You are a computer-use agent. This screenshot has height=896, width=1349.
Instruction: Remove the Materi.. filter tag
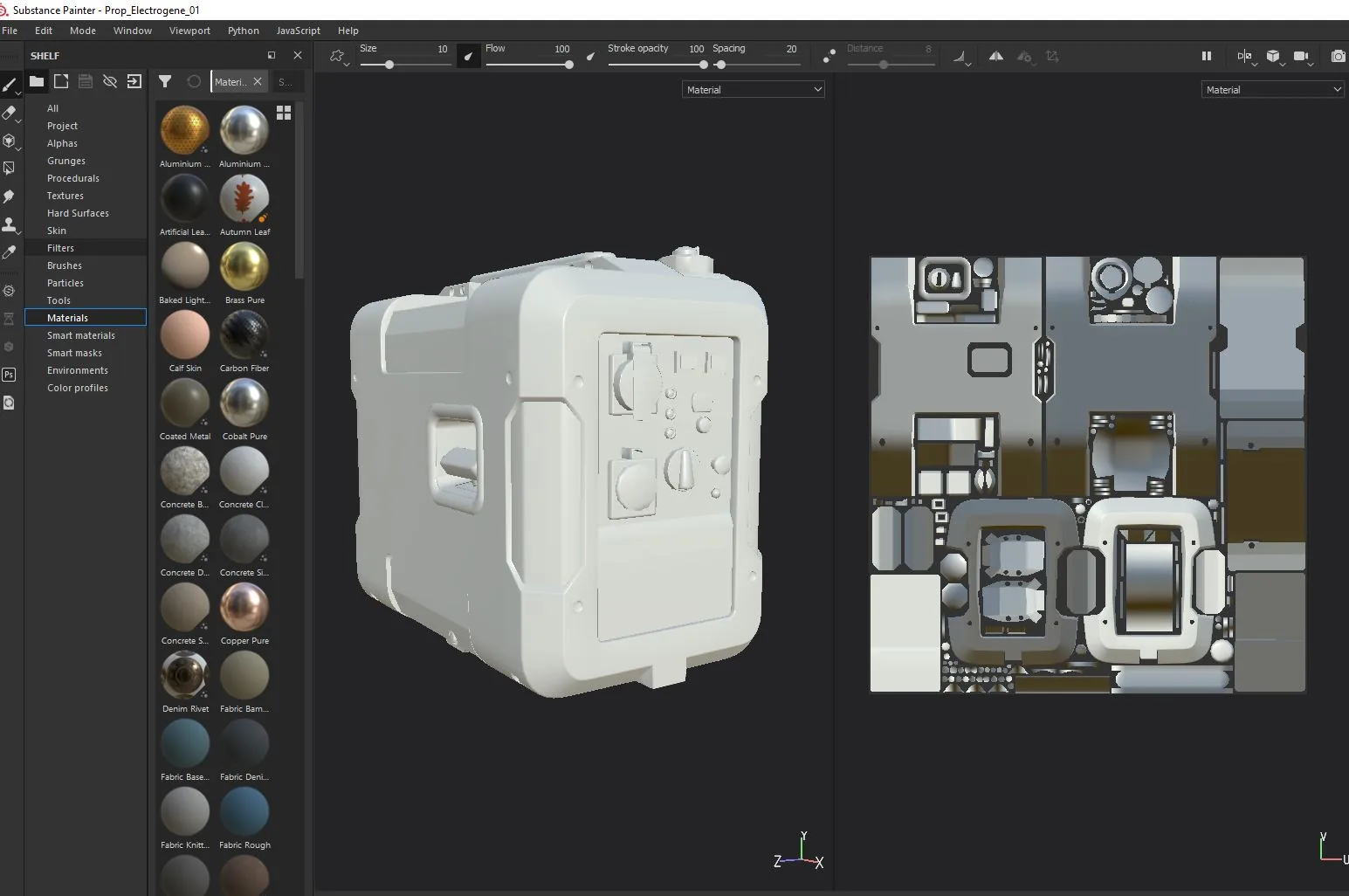[x=258, y=81]
